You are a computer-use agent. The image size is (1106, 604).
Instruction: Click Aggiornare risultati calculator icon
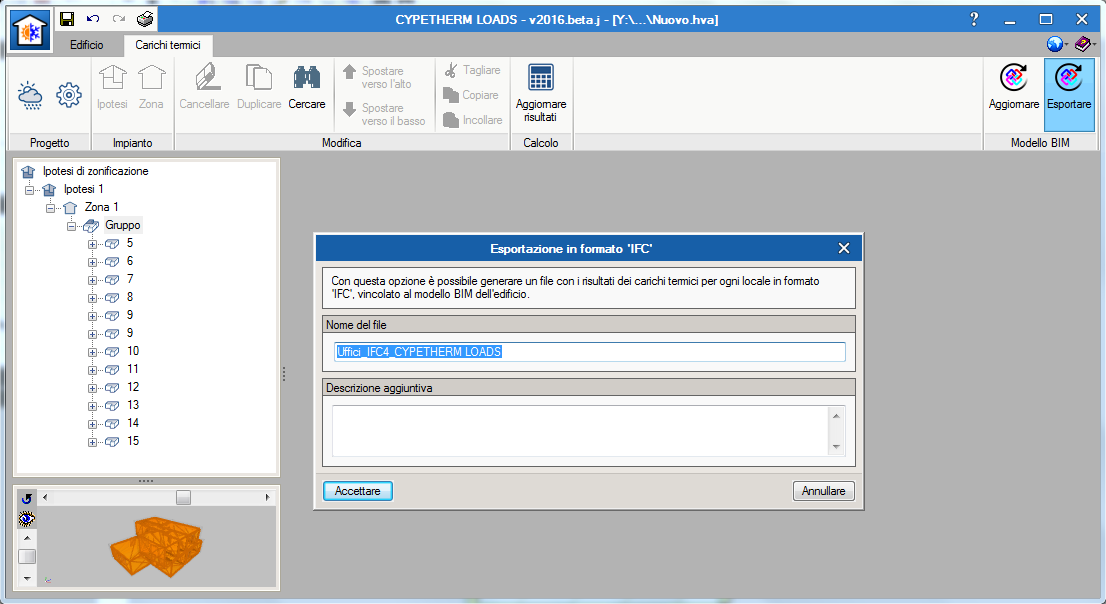pyautogui.click(x=541, y=92)
